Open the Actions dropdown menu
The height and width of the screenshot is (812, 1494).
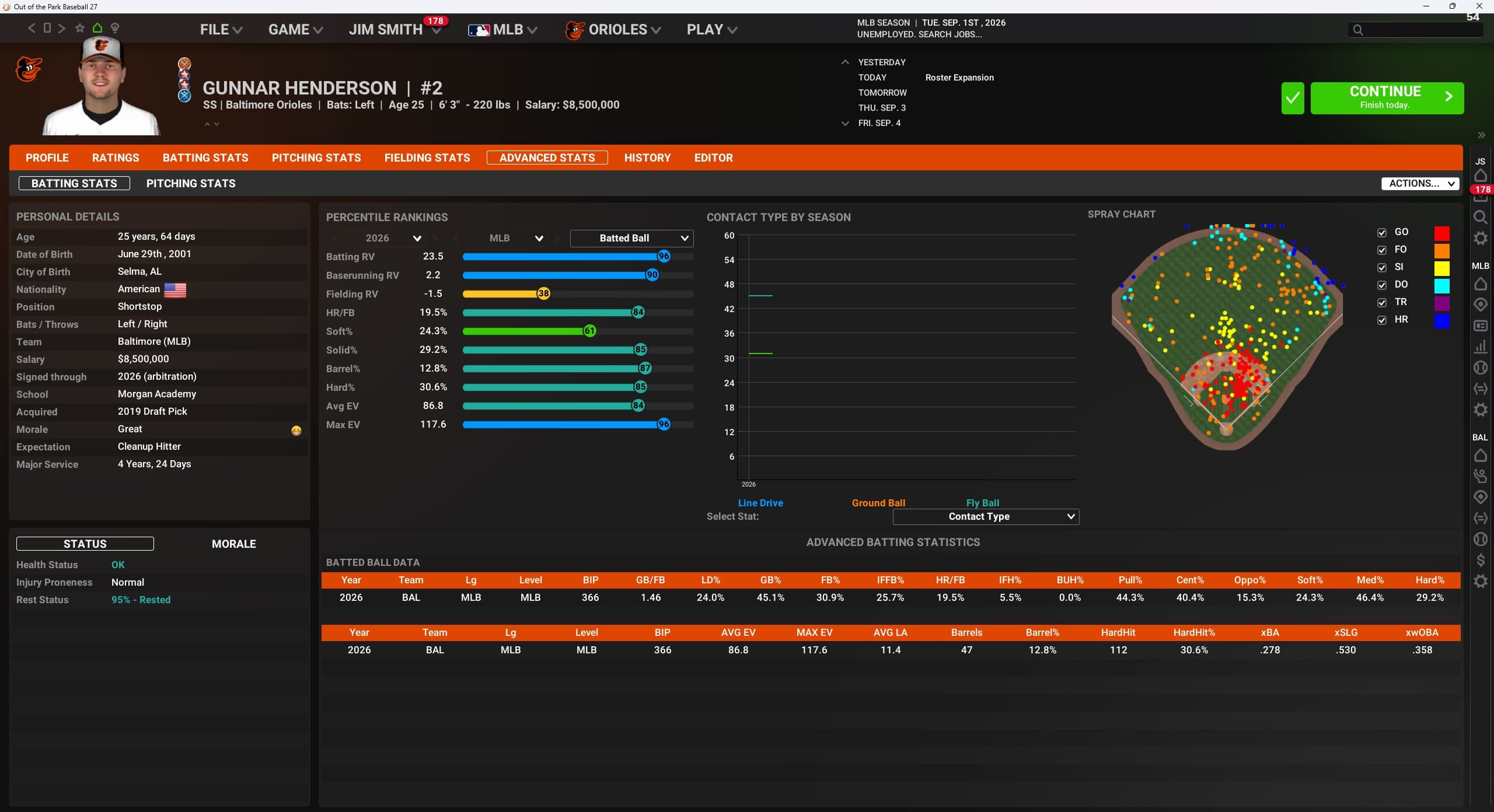click(1420, 183)
